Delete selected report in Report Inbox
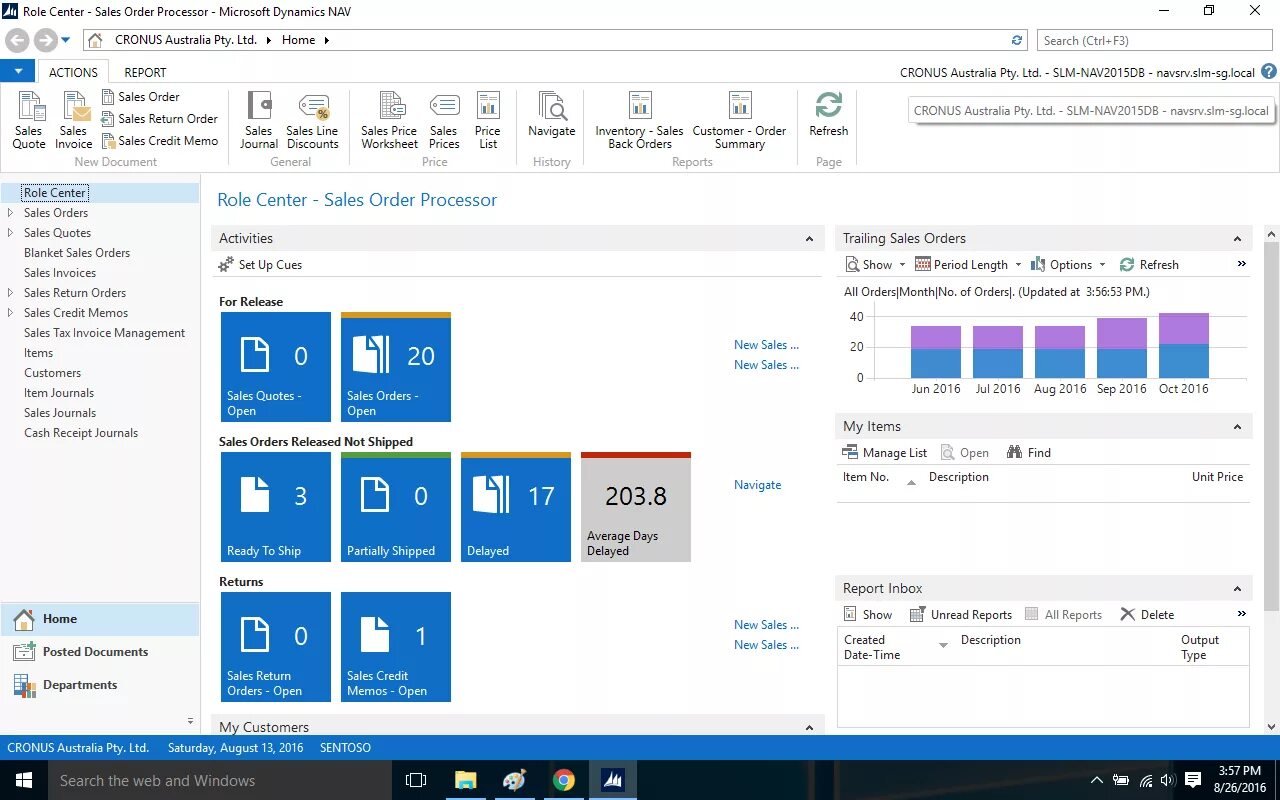Screen dimensions: 1280x800 click(1147, 615)
